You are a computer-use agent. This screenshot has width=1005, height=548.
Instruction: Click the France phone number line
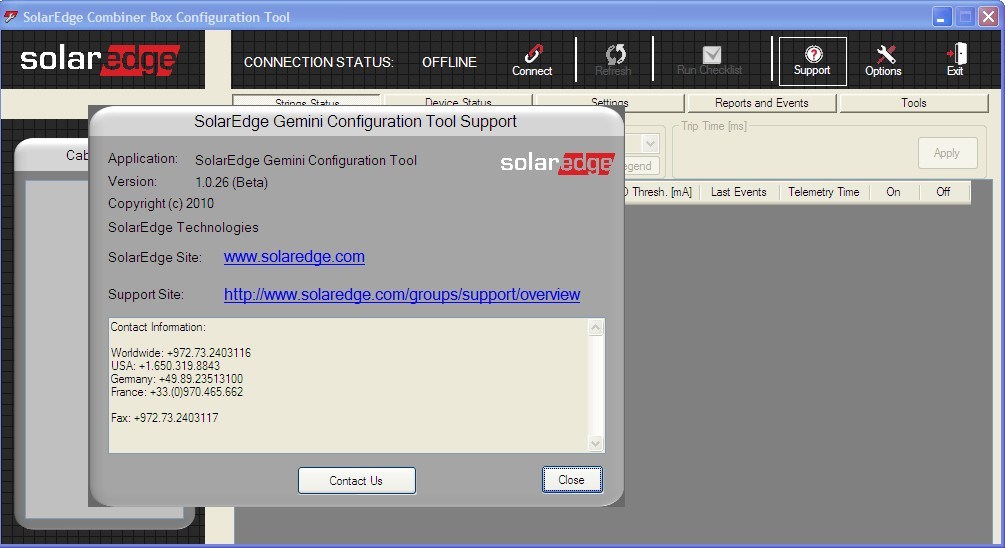177,392
